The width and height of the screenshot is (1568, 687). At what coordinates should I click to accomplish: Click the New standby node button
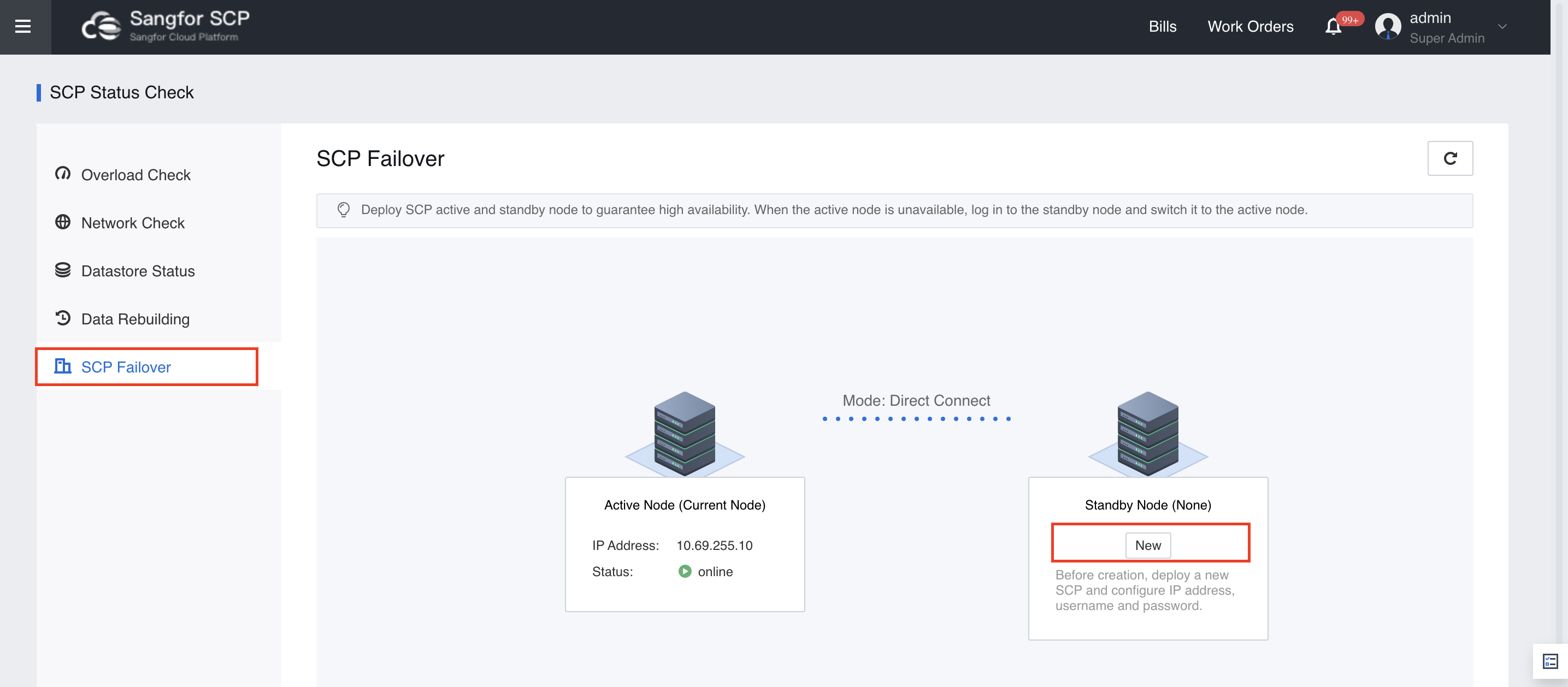1148,545
